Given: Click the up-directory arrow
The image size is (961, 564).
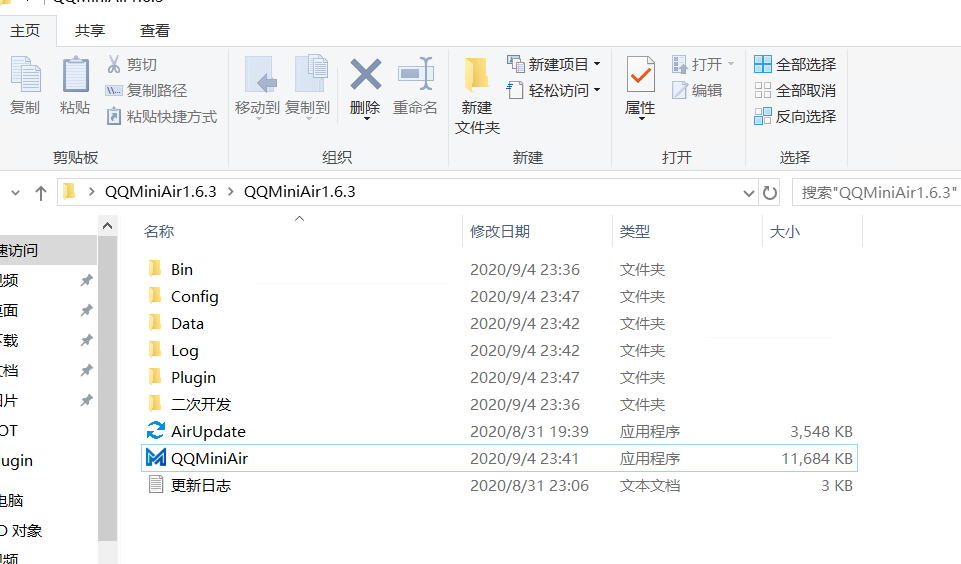Looking at the screenshot, I should point(40,193).
